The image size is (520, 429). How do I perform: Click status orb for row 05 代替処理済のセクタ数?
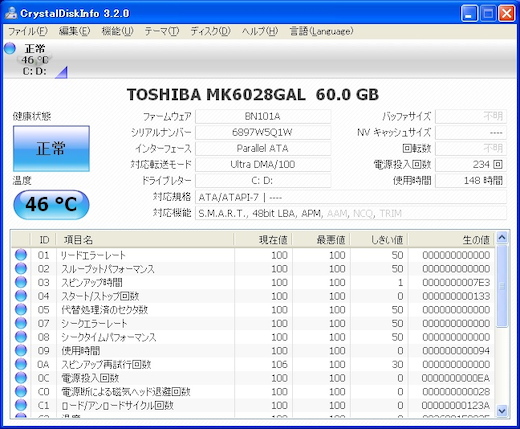(21, 310)
